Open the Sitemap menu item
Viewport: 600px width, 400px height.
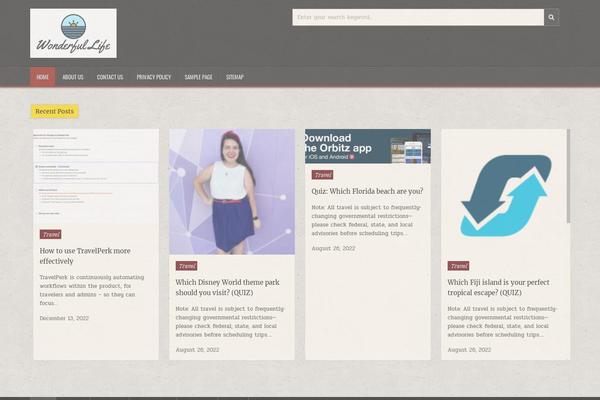click(235, 77)
